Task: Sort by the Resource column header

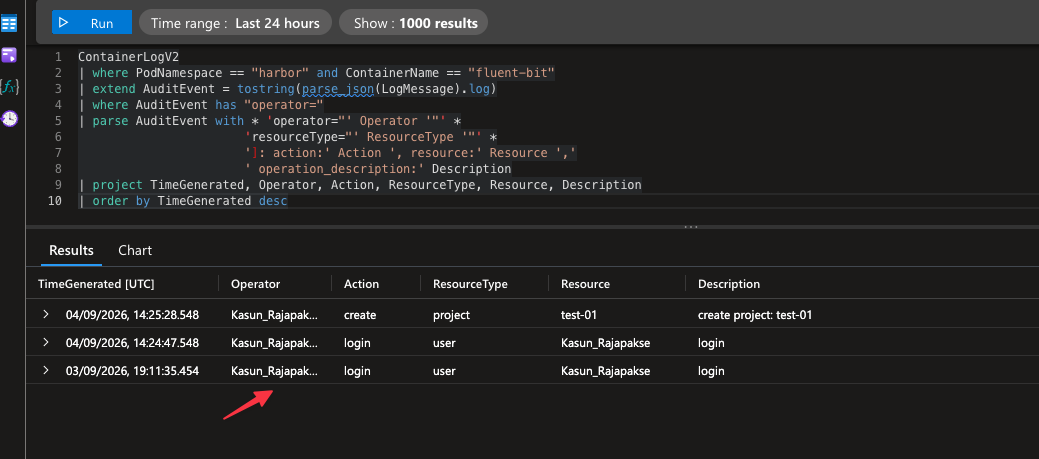Action: (586, 283)
